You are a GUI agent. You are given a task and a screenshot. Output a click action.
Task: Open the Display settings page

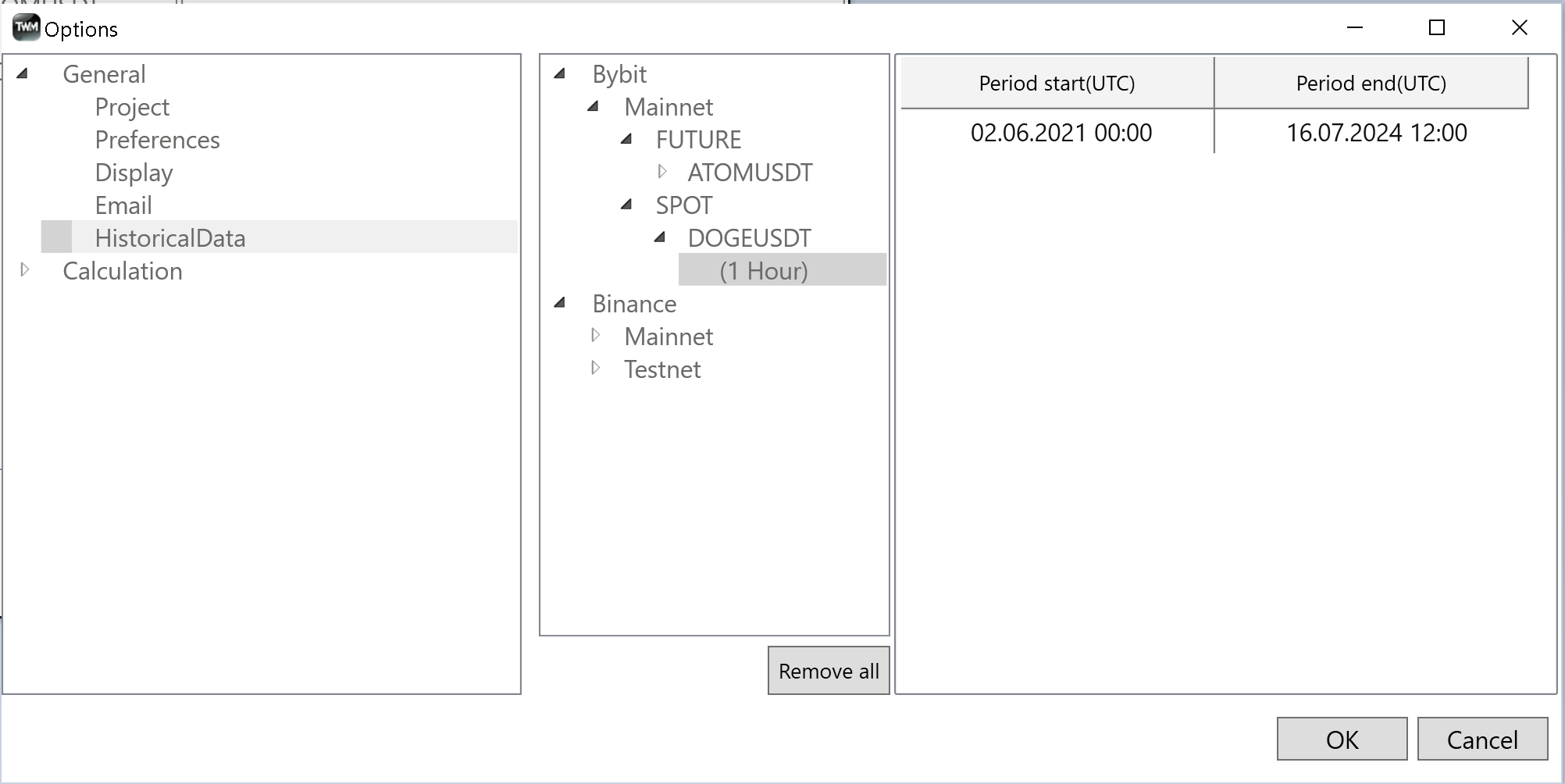(x=134, y=173)
